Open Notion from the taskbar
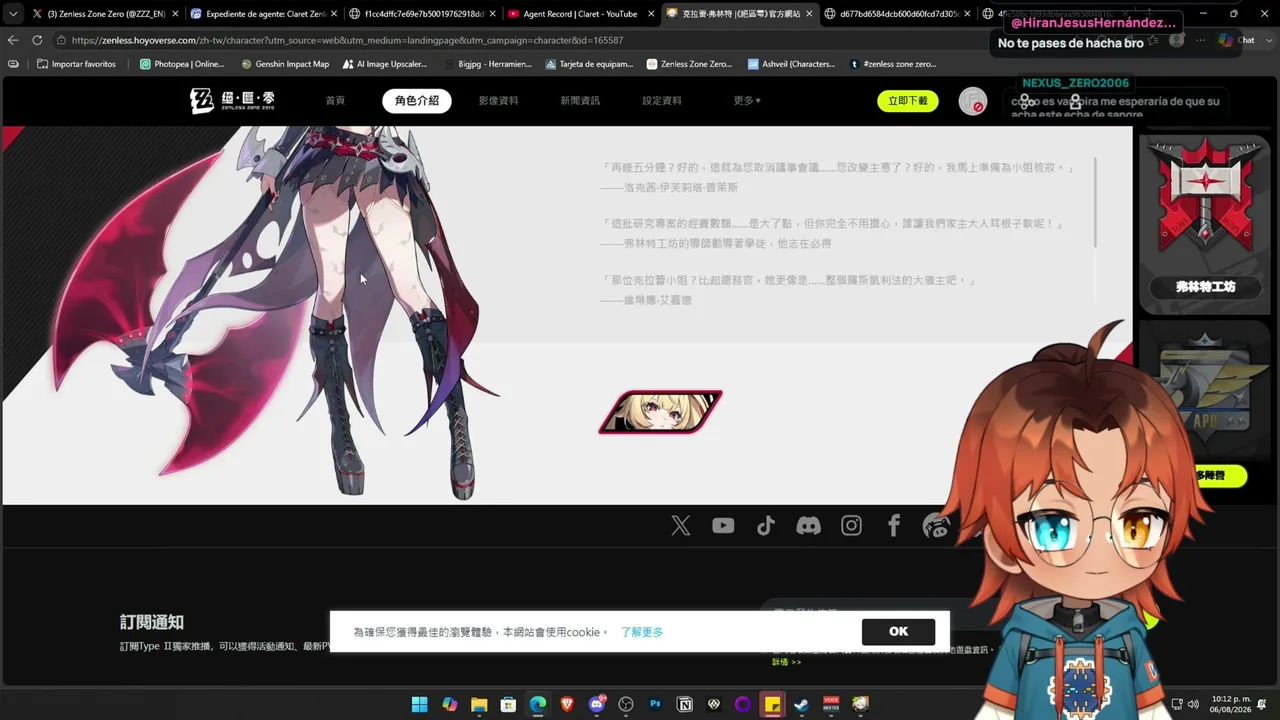 coord(685,704)
